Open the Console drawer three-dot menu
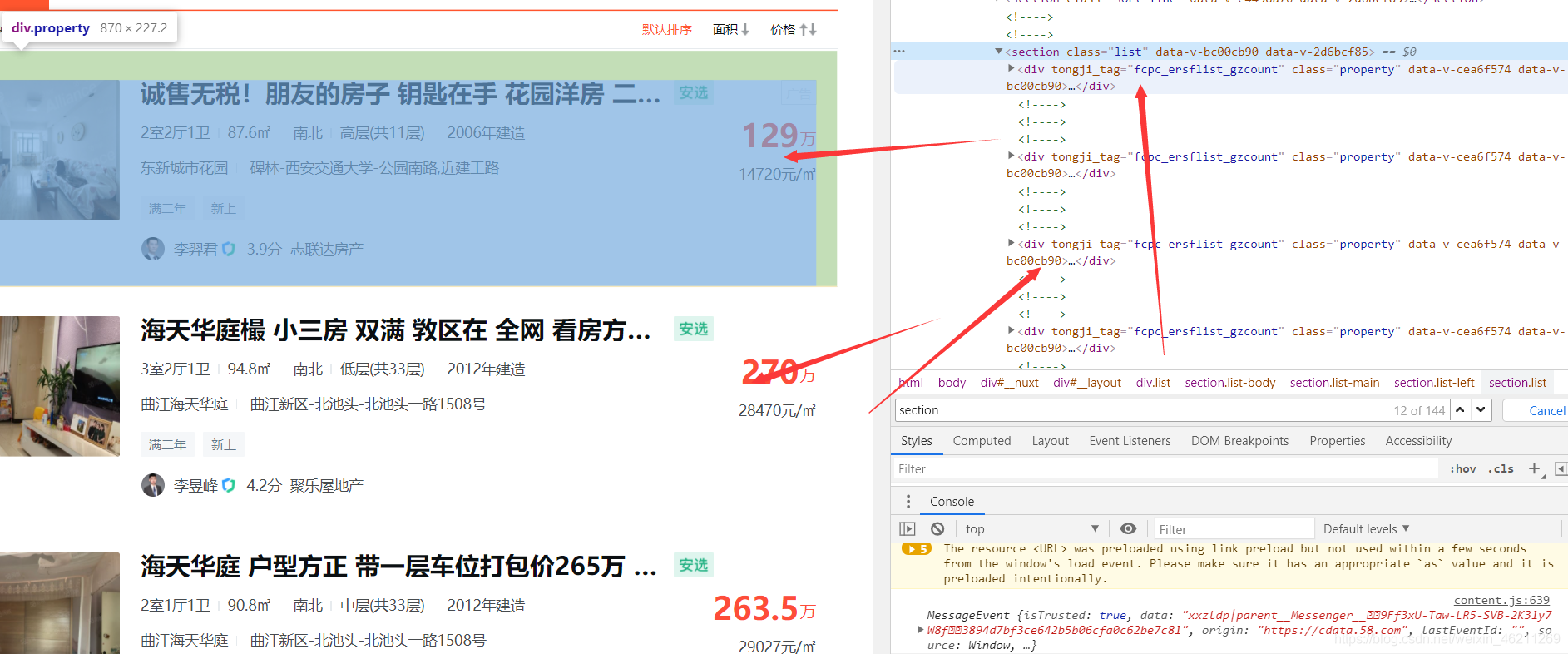The height and width of the screenshot is (654, 1568). 908,501
